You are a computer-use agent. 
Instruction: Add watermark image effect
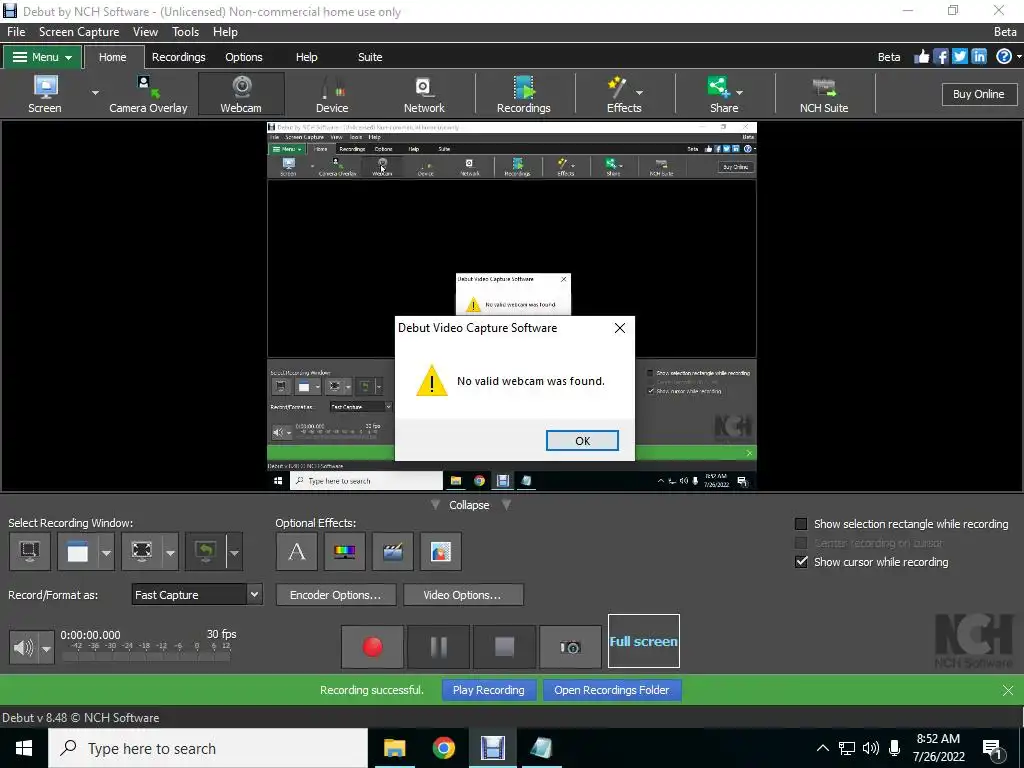441,552
